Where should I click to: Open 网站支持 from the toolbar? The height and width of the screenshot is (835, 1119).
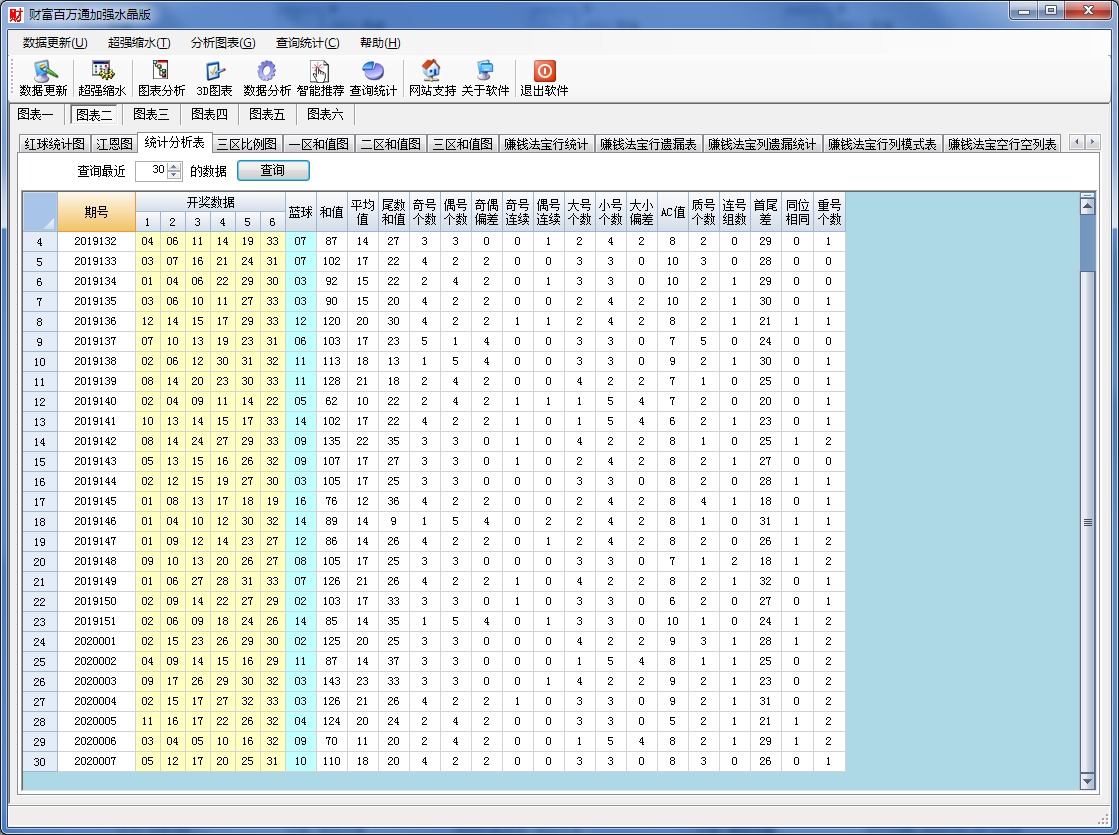click(x=432, y=78)
